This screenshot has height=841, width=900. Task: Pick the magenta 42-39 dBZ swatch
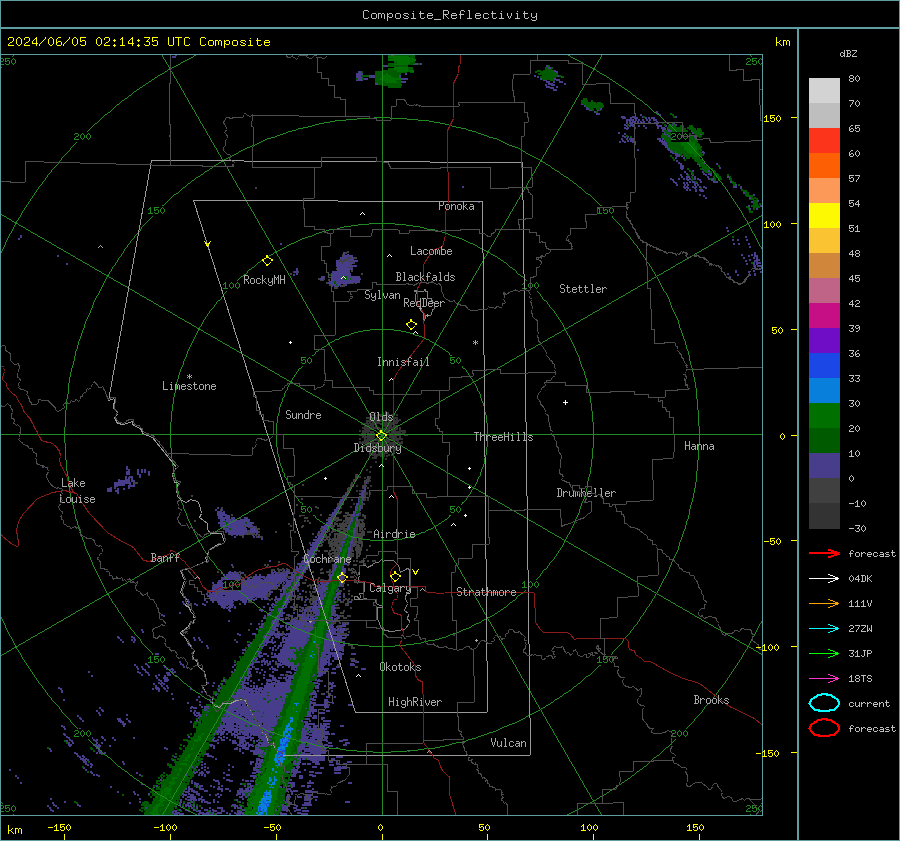pyautogui.click(x=824, y=316)
